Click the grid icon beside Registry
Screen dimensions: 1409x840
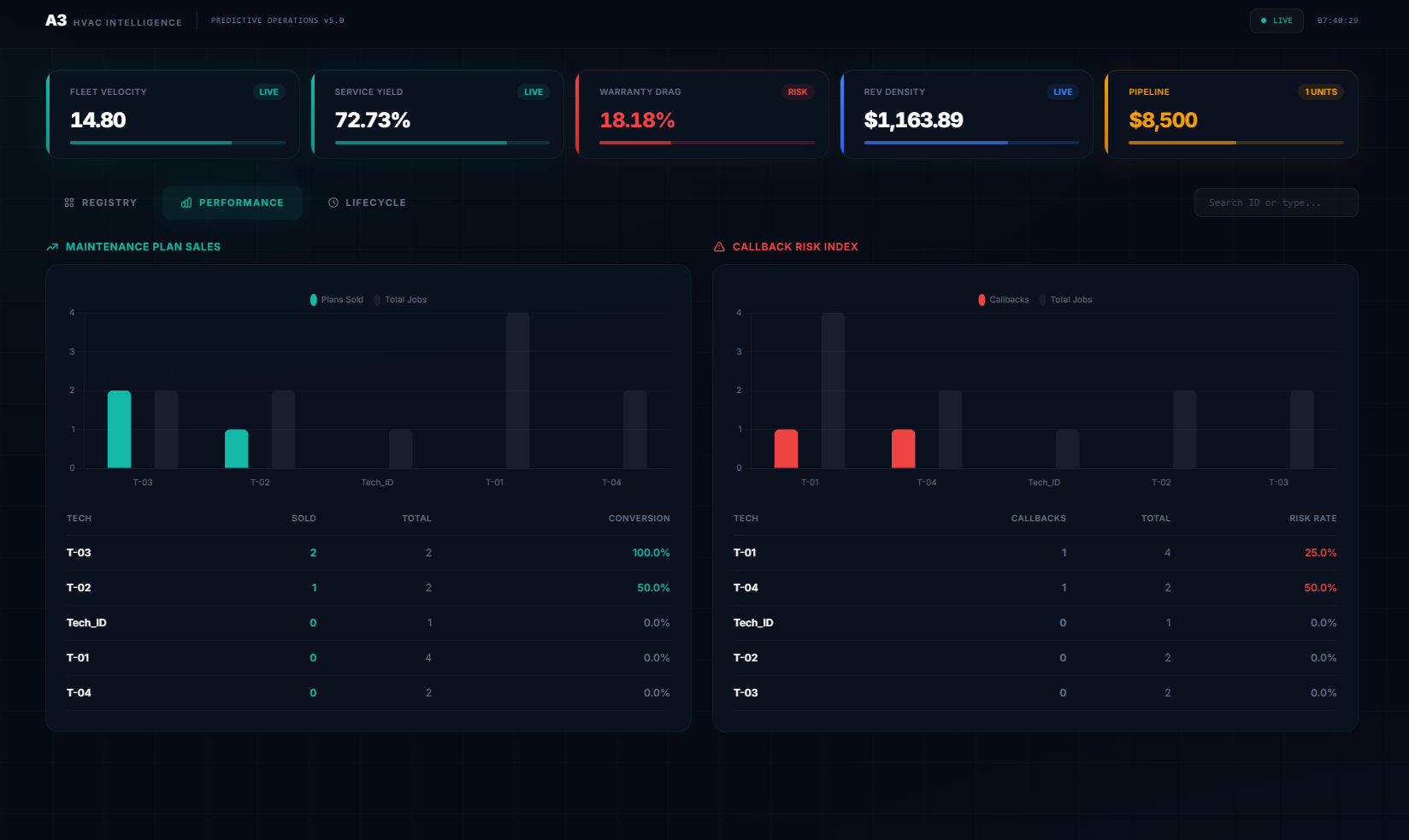coord(68,202)
